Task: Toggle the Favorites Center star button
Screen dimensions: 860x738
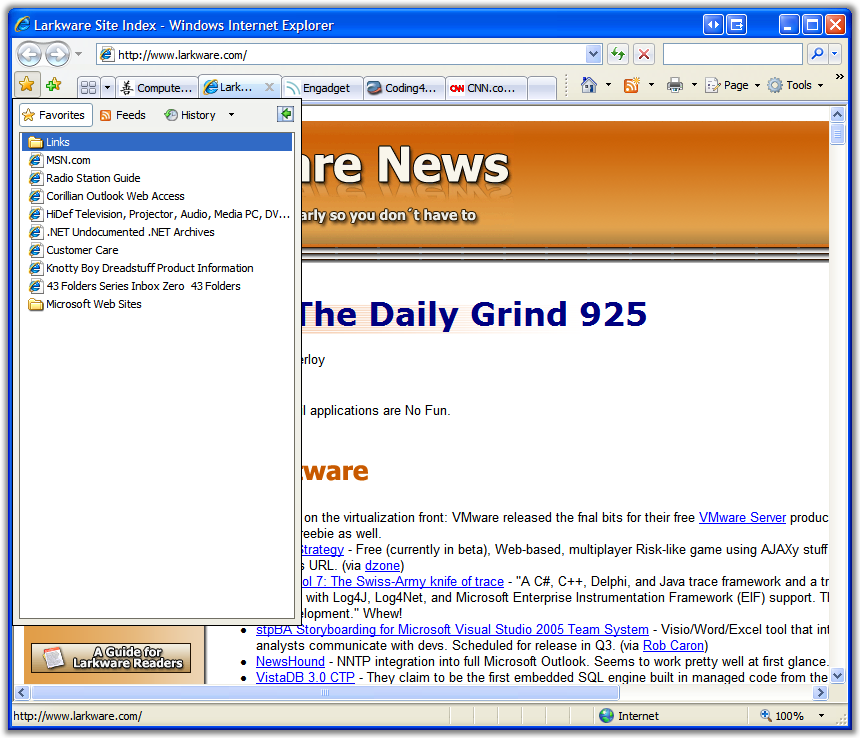Action: [26, 84]
